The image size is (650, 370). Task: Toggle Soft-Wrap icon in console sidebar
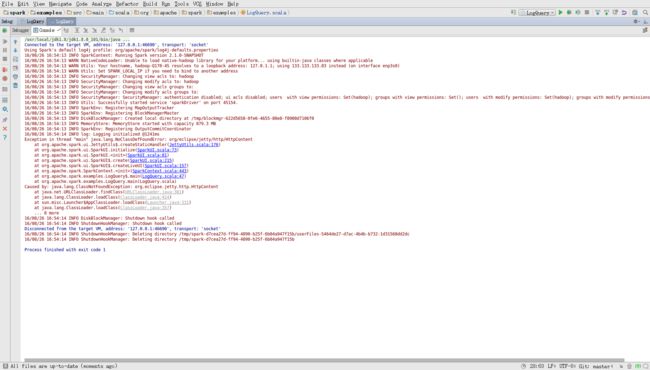pos(15,59)
